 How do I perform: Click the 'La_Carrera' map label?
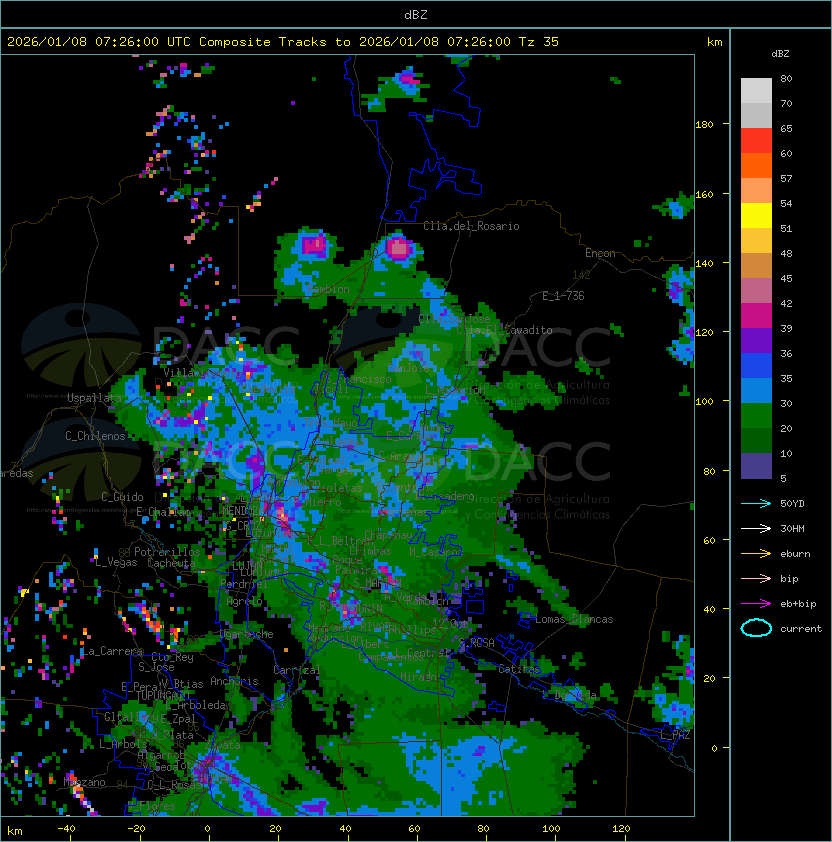coord(111,651)
